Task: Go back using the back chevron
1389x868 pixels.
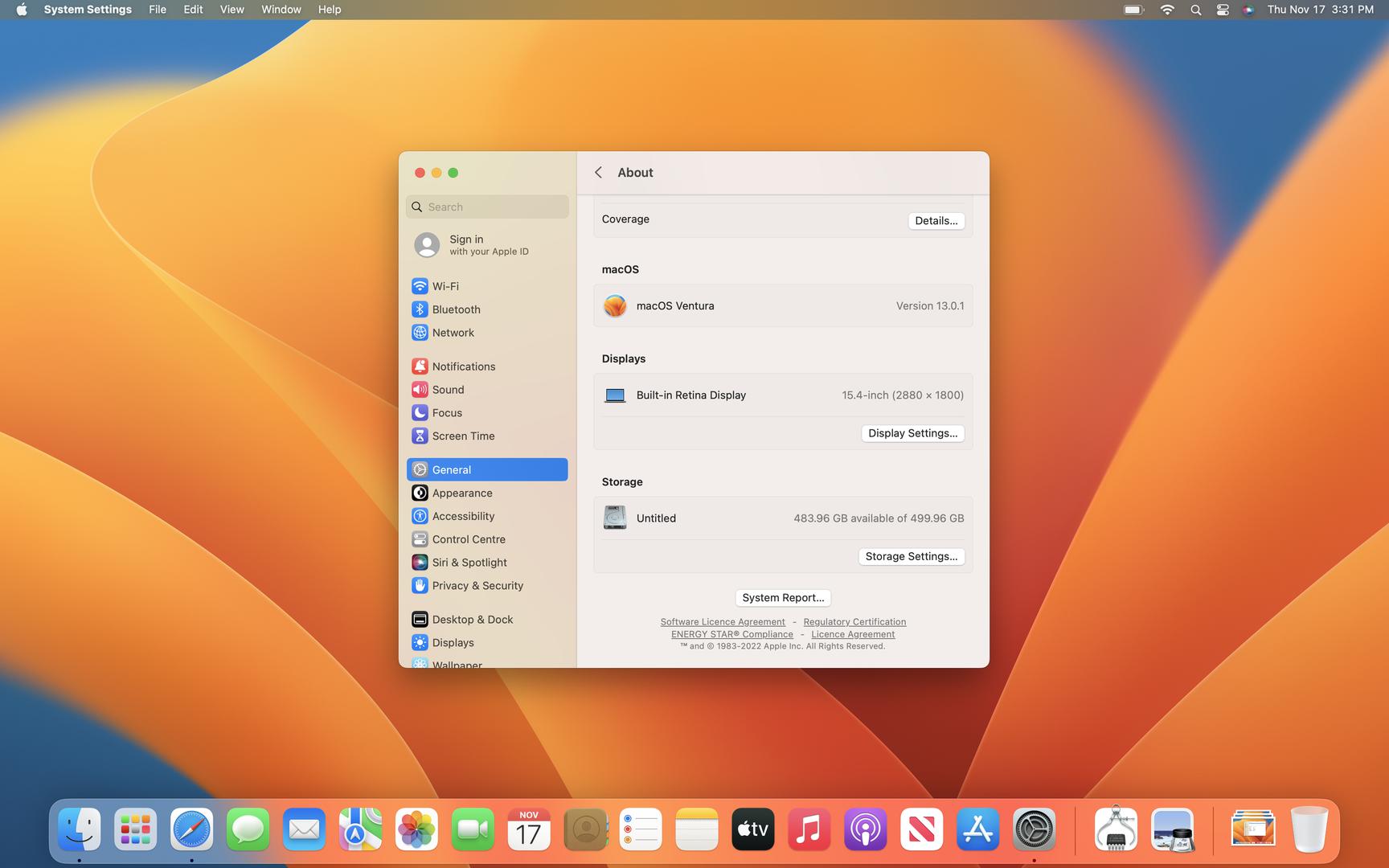Action: pyautogui.click(x=598, y=173)
